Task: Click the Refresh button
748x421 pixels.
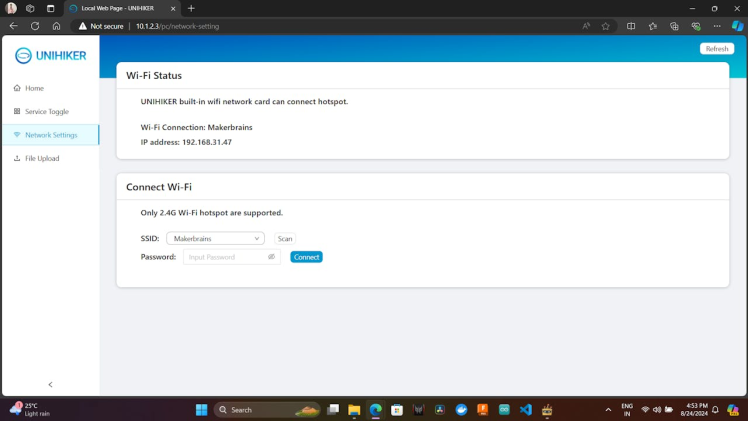Action: (717, 49)
